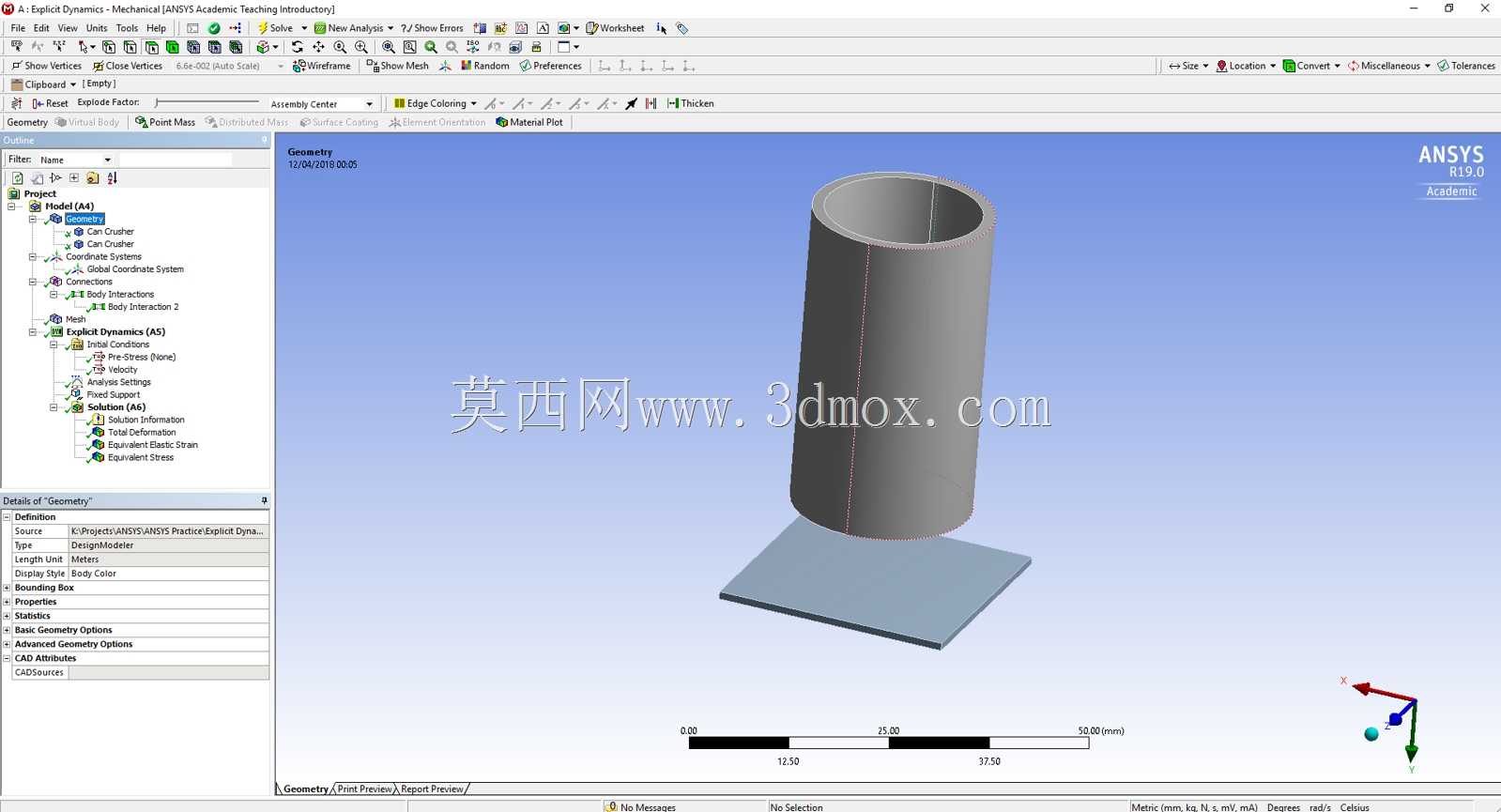Viewport: 1501px width, 812px height.
Task: Toggle Show Mesh
Action: (x=397, y=66)
